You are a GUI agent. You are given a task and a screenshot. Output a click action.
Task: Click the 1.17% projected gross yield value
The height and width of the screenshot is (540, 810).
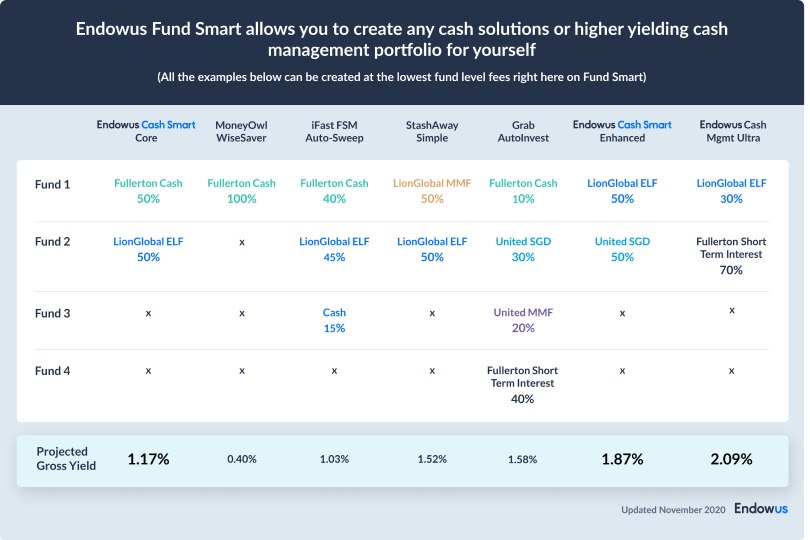pos(148,459)
